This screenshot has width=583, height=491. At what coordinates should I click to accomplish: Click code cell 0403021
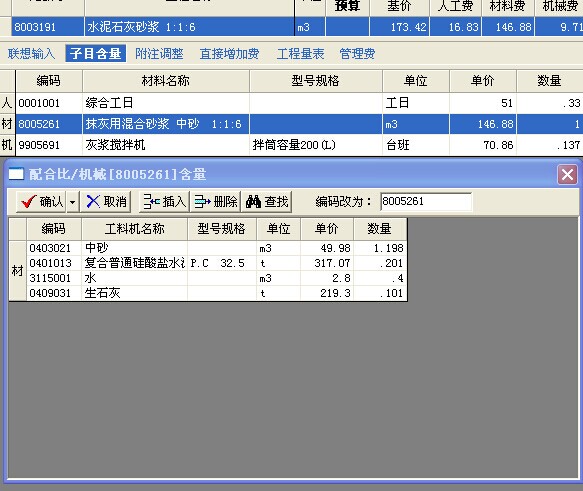point(54,248)
